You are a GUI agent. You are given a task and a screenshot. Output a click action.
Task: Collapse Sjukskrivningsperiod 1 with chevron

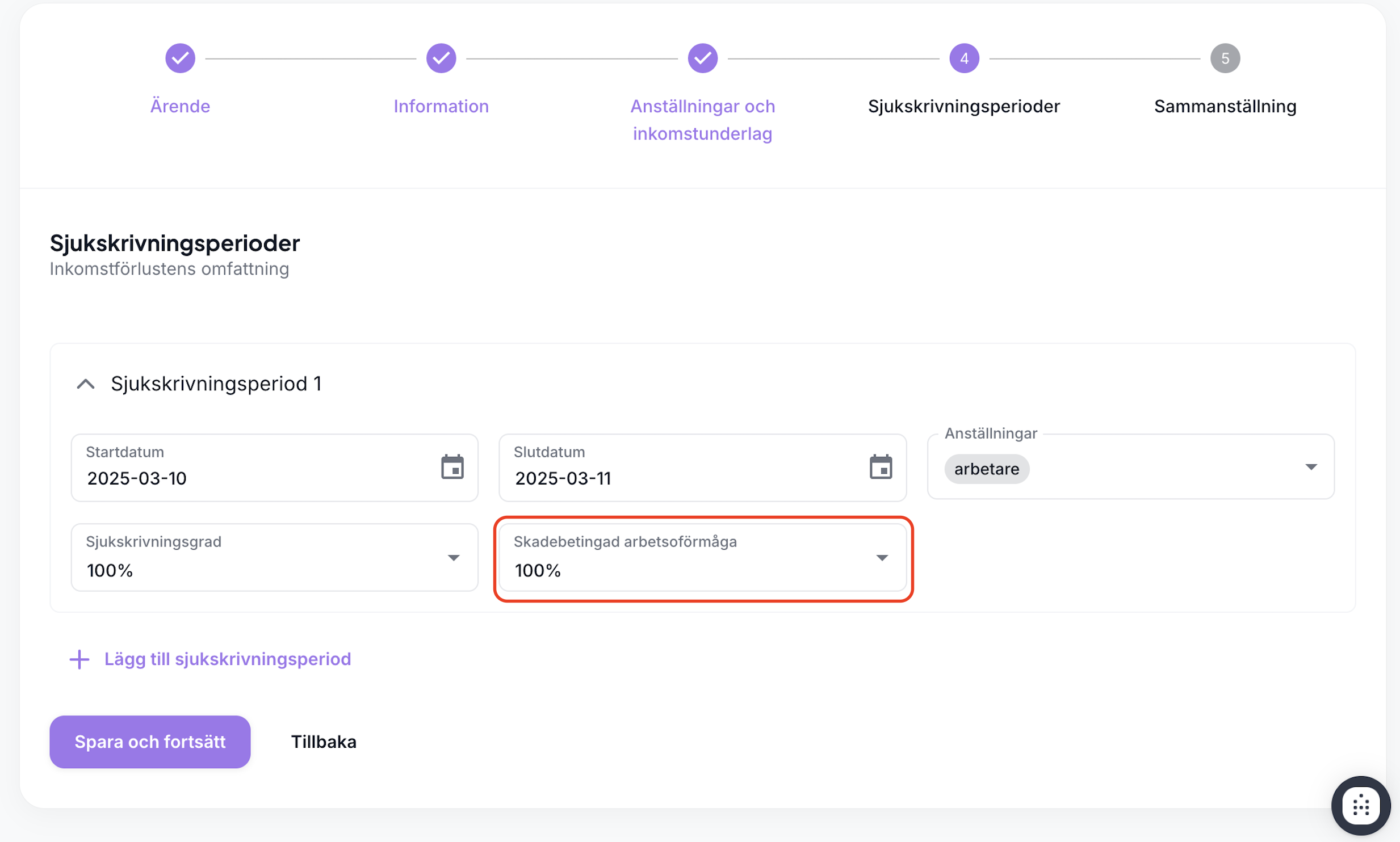86,384
